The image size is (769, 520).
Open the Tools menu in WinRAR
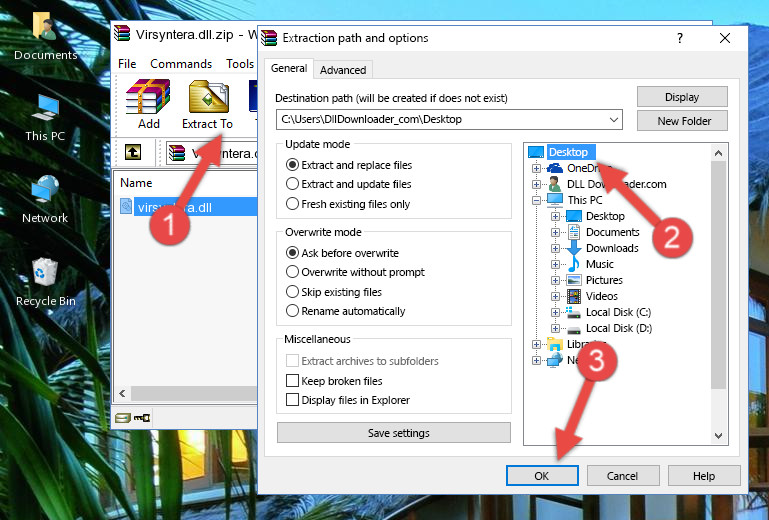[x=240, y=64]
